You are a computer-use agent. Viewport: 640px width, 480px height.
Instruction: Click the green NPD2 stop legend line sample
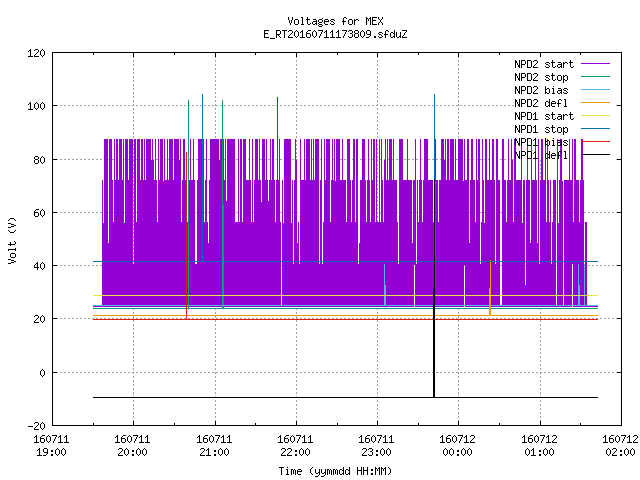595,76
